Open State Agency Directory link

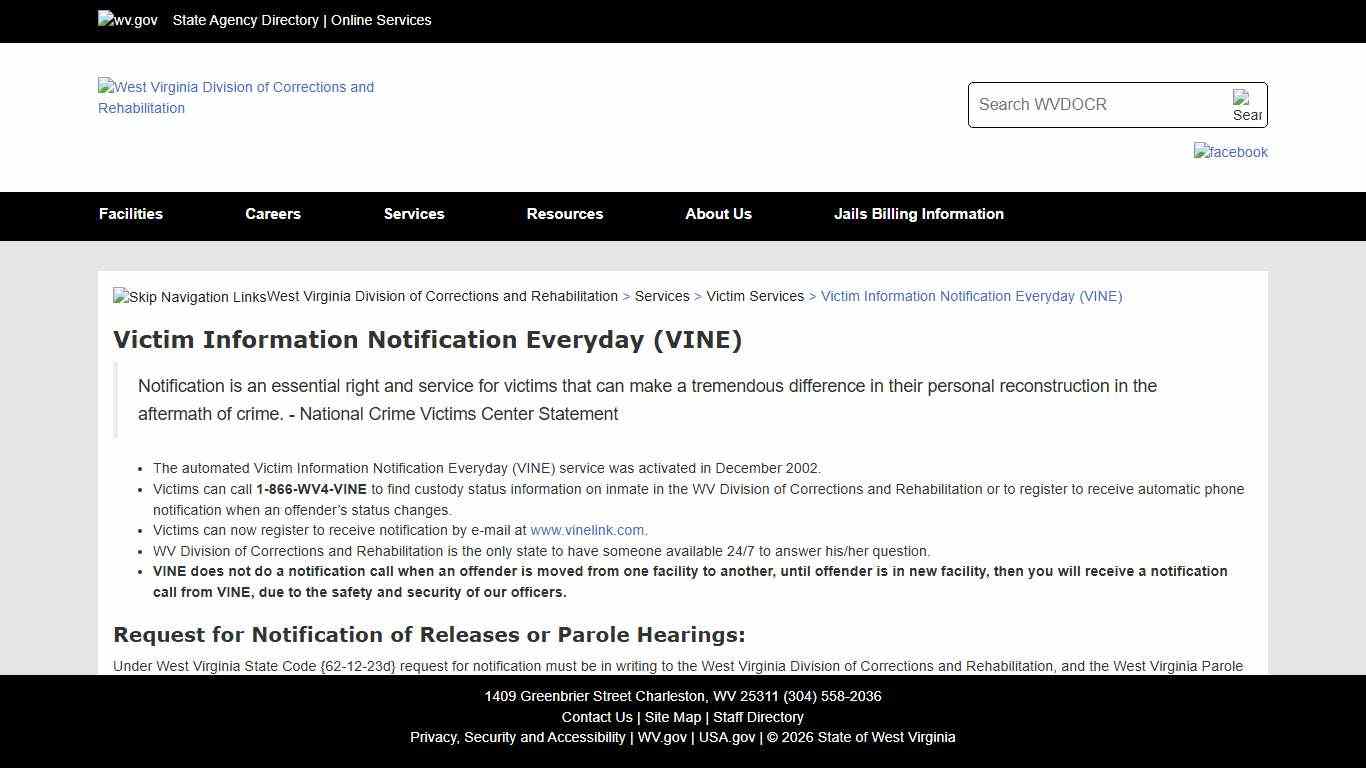246,19
